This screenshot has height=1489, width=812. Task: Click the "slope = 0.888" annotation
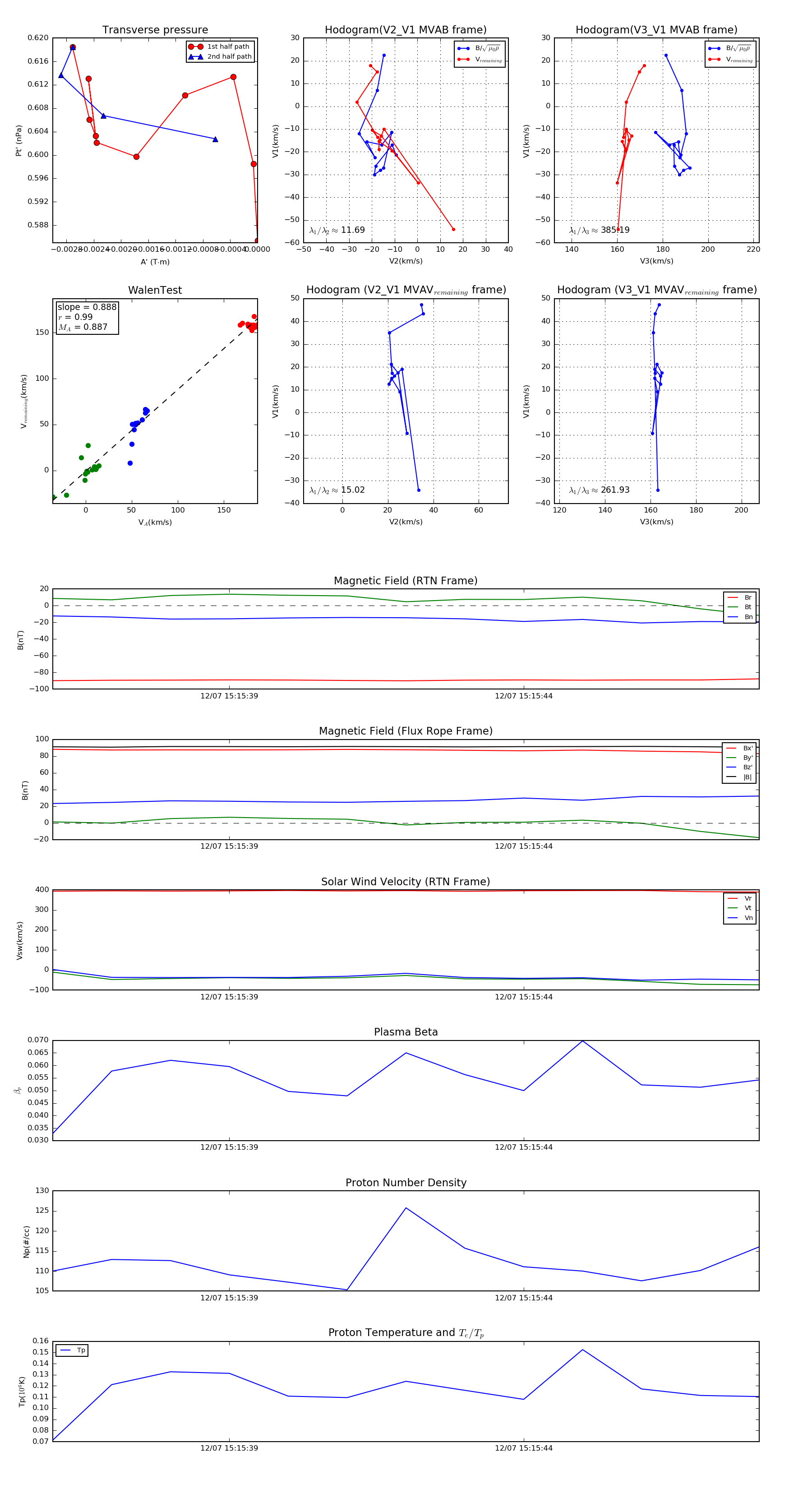click(87, 307)
